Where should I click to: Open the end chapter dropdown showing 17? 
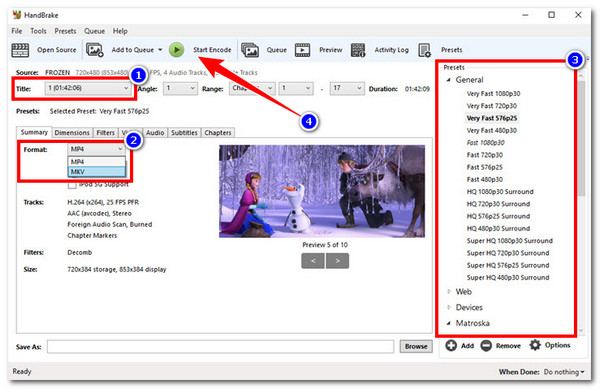[x=347, y=89]
